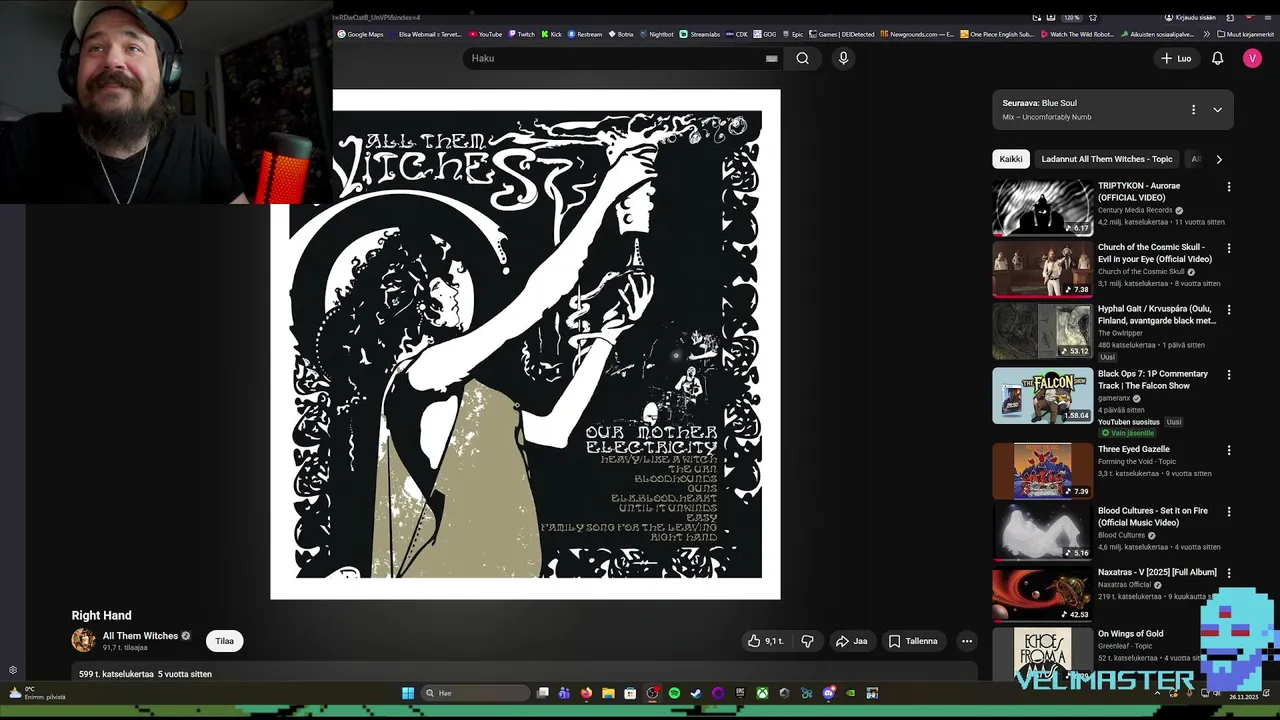The image size is (1280, 720).
Task: Open Xbox app from taskbar
Action: 762,693
